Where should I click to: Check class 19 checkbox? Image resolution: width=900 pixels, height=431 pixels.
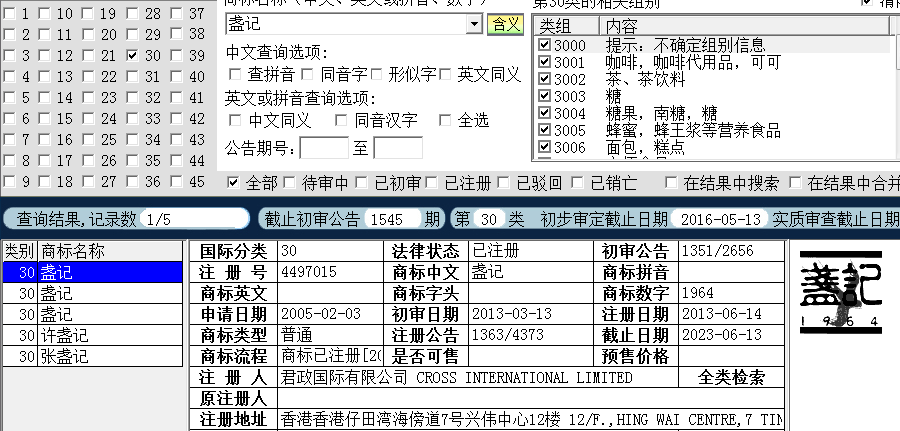pyautogui.click(x=88, y=14)
